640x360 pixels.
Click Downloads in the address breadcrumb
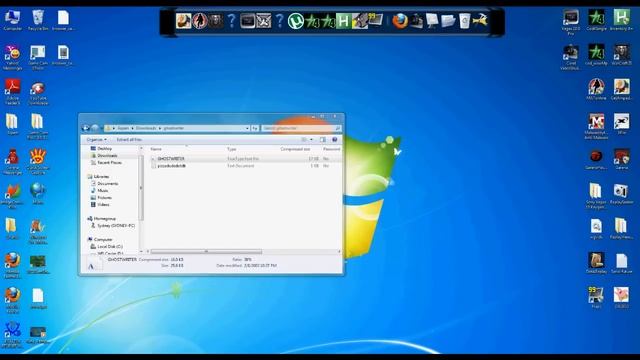point(146,128)
